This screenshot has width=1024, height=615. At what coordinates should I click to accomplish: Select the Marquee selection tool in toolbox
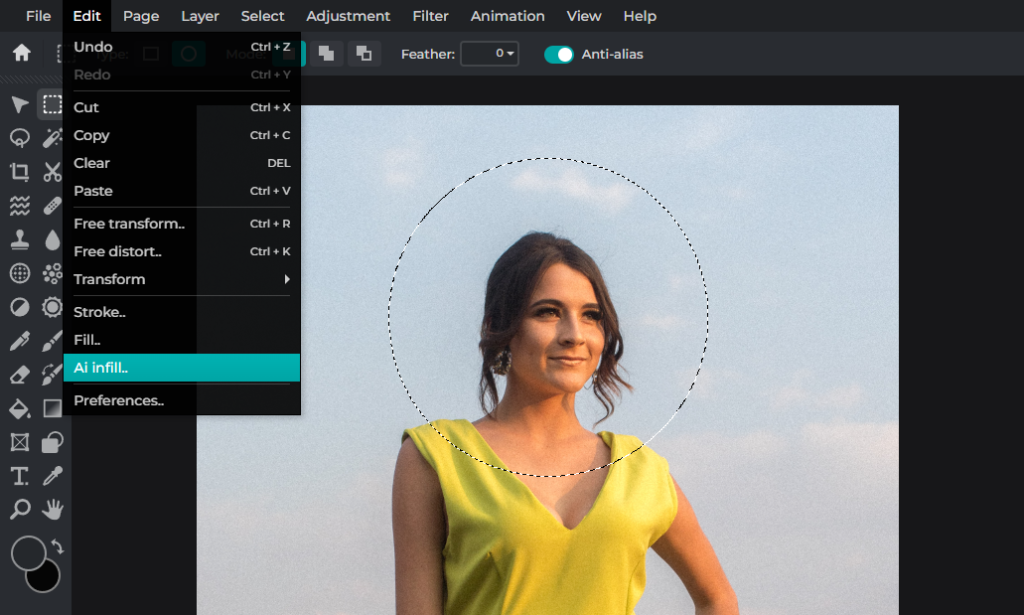[52, 104]
